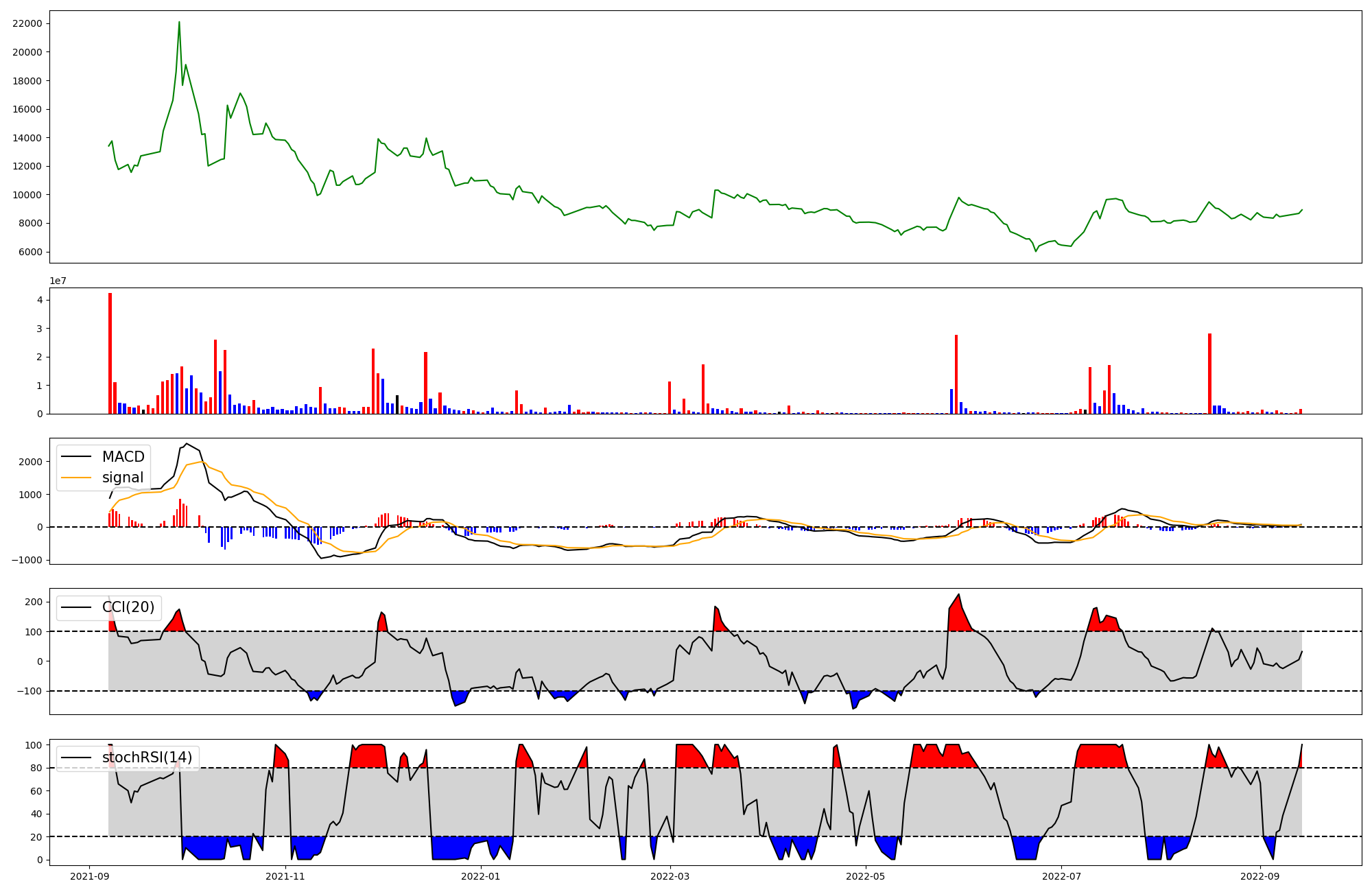Screen dimensions: 1372x892
Task: Click the 6000 price axis label
Action: tap(30, 252)
